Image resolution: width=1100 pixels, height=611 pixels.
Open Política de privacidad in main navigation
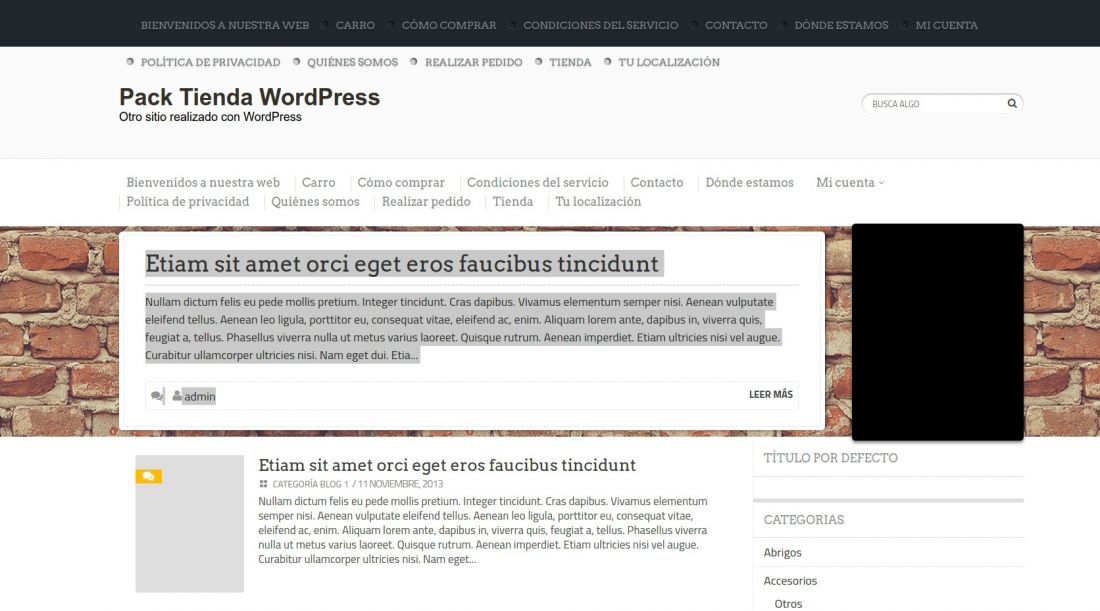(x=187, y=202)
